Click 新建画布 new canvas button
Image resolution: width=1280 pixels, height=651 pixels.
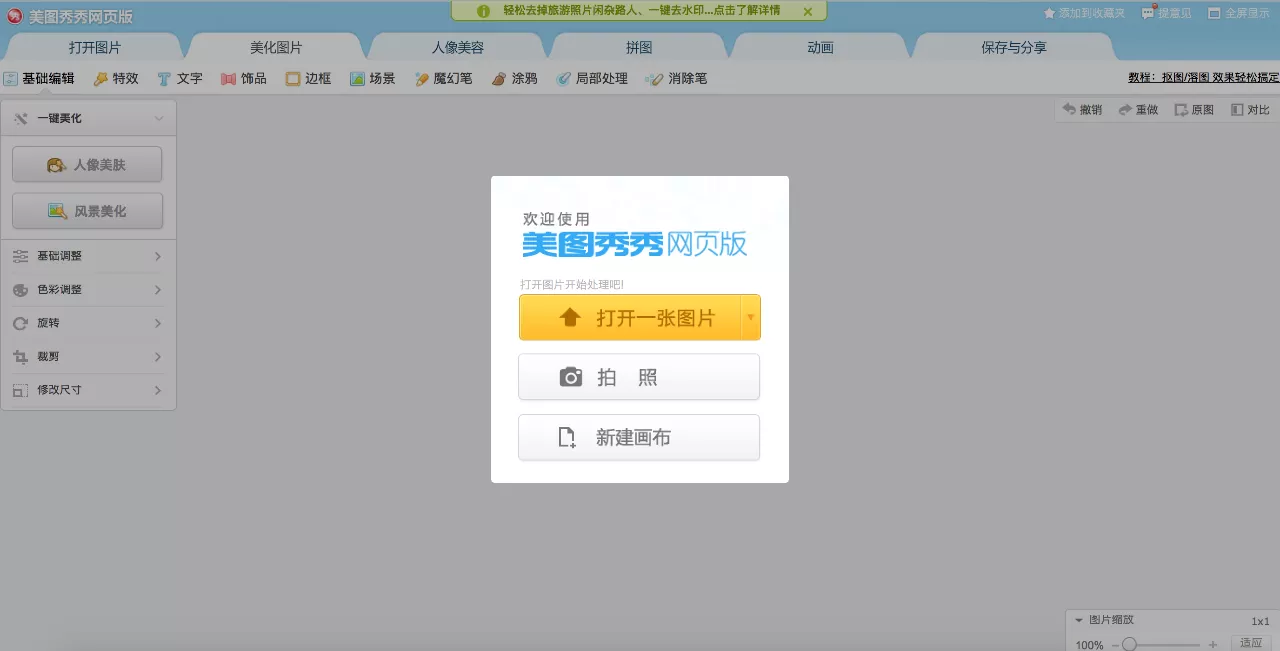coord(639,437)
